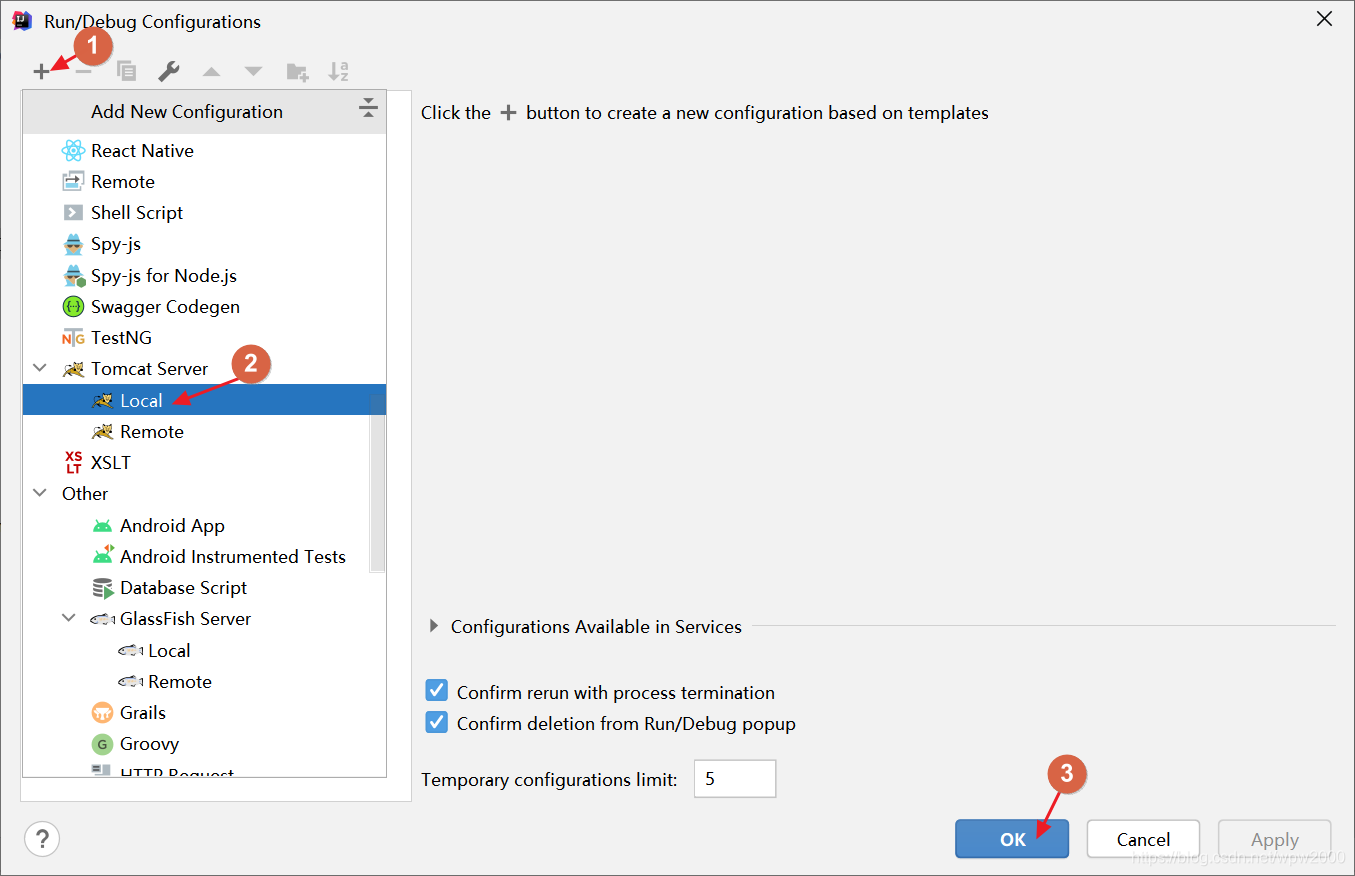Click the plus Add New Configuration button
The width and height of the screenshot is (1355, 876).
tap(41, 71)
